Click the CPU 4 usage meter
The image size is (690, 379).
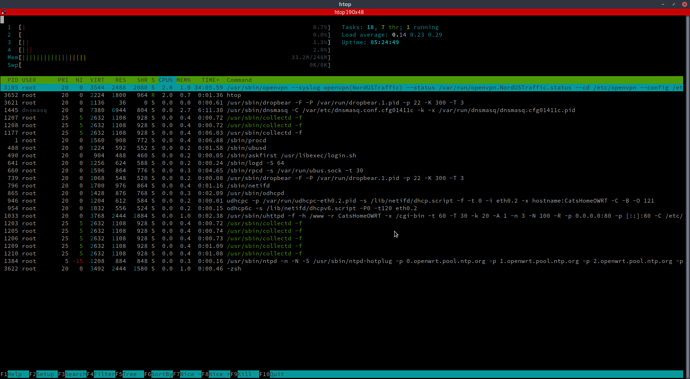click(x=169, y=50)
